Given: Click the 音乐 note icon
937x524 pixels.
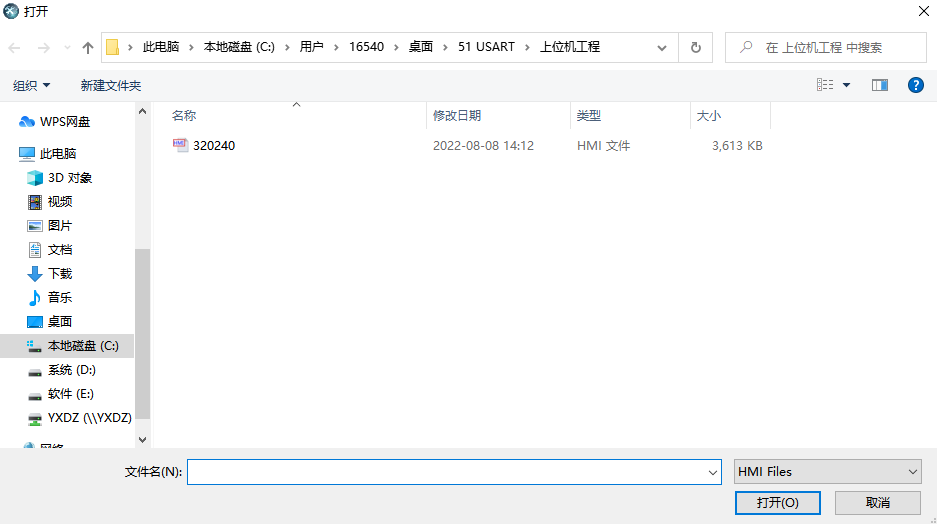Looking at the screenshot, I should pyautogui.click(x=35, y=298).
